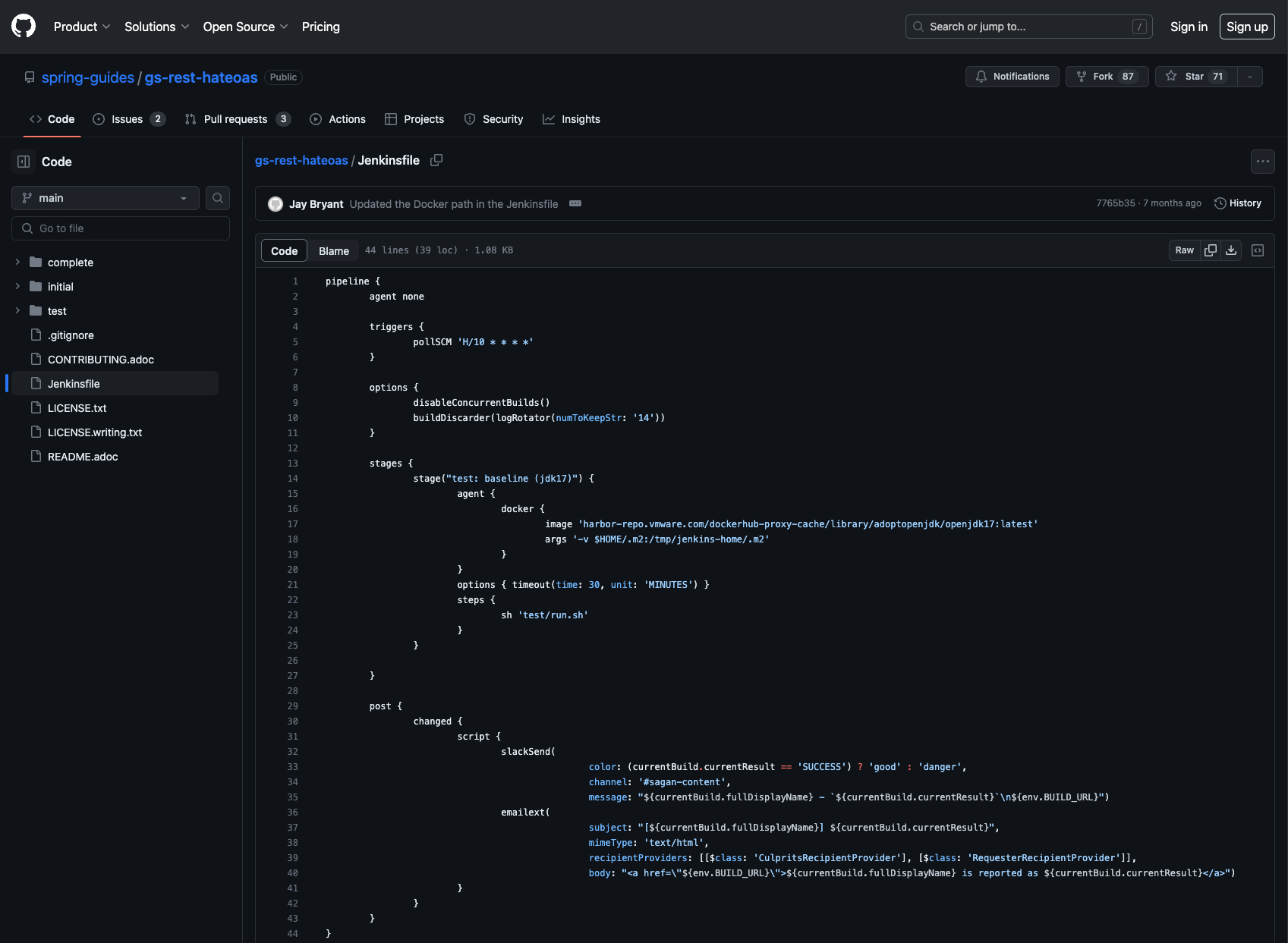Focus the Go to file field

[121, 228]
